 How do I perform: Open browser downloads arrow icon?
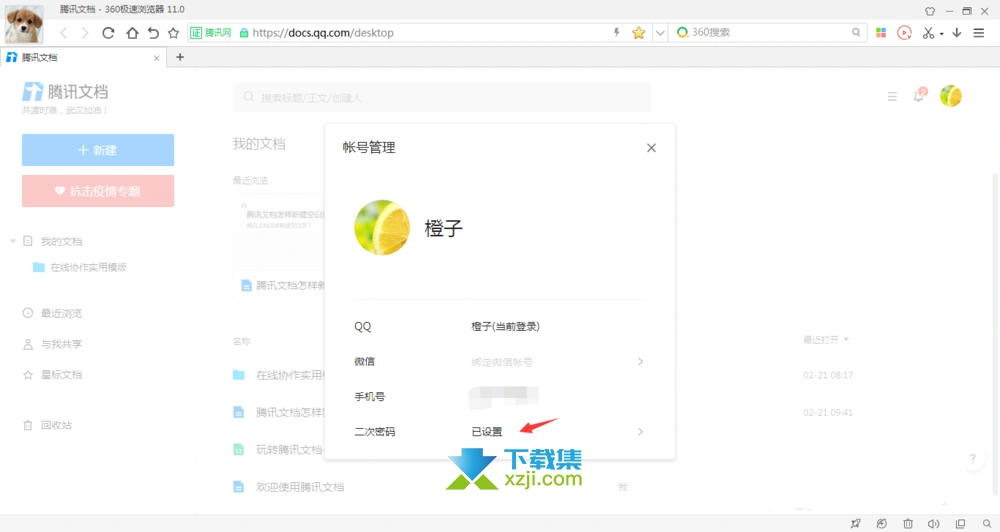(957, 33)
